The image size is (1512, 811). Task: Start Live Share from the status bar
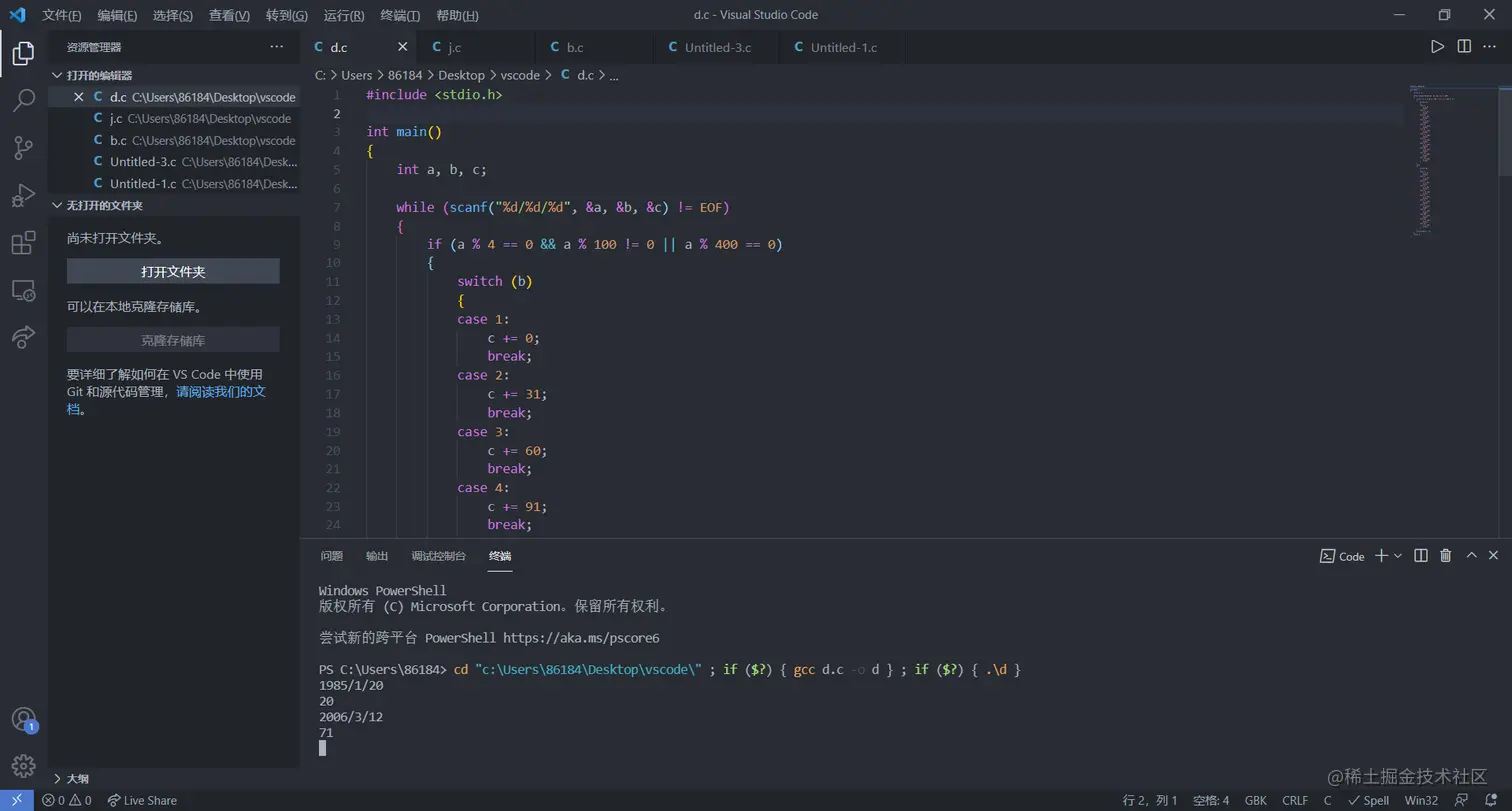142,800
